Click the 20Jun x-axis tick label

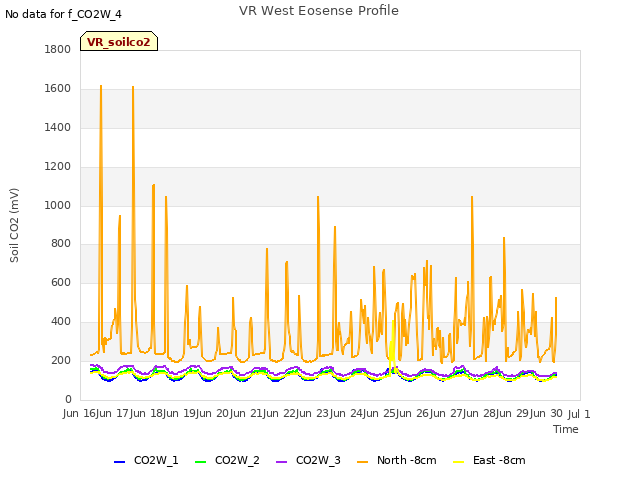click(x=231, y=413)
